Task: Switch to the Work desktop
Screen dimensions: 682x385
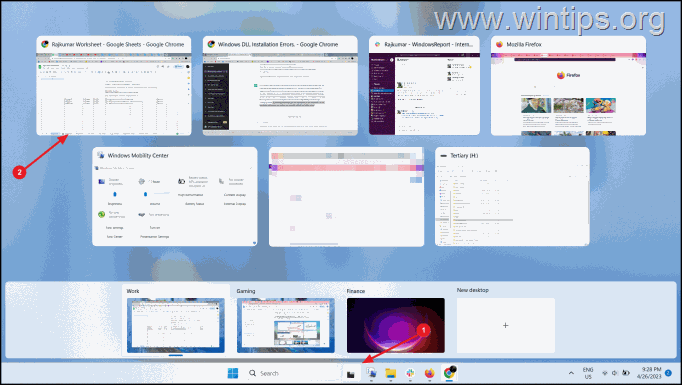Action: pos(176,325)
